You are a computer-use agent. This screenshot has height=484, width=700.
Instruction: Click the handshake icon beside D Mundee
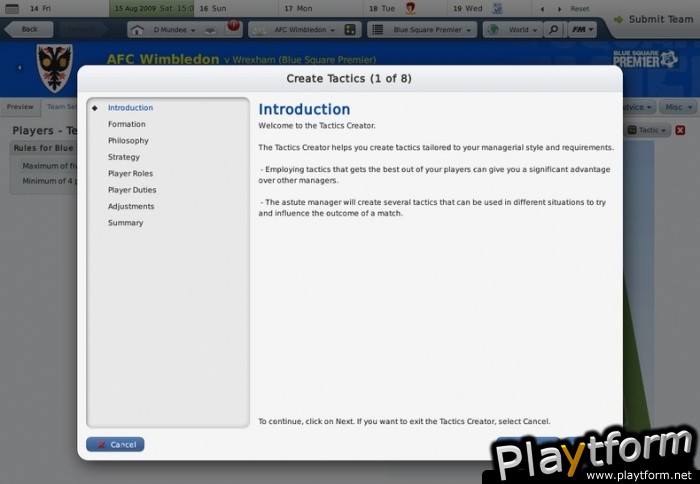tap(210, 30)
